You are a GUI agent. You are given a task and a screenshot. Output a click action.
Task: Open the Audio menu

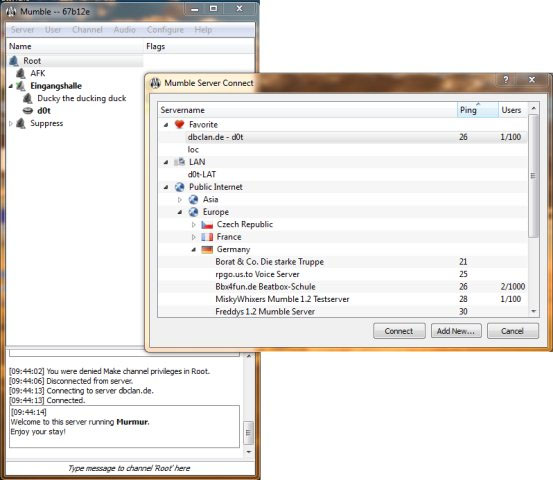[x=124, y=30]
